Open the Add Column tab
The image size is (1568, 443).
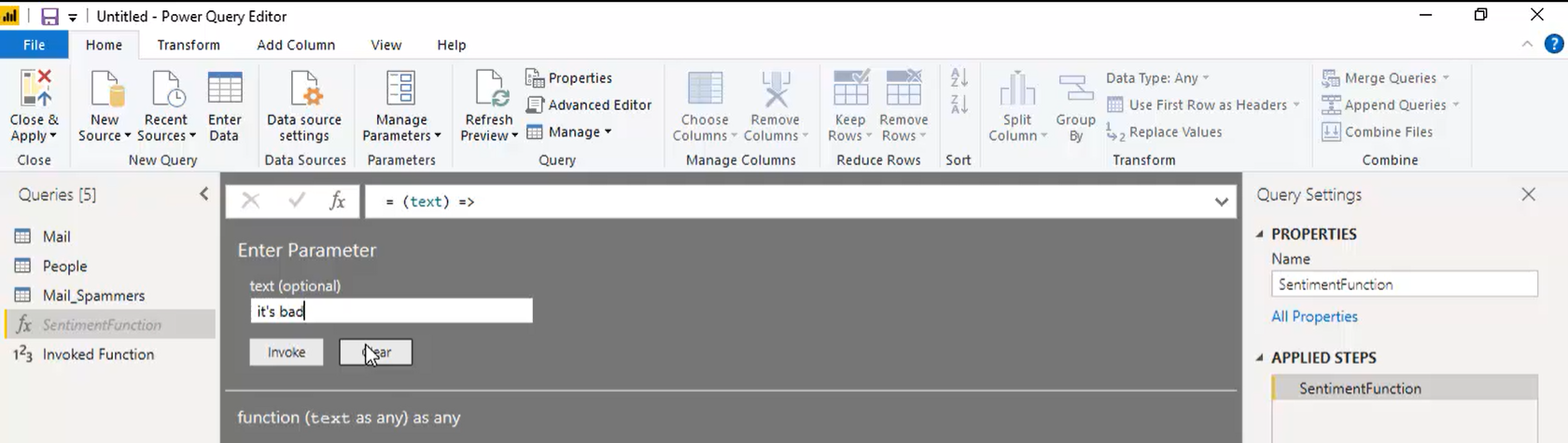[296, 45]
